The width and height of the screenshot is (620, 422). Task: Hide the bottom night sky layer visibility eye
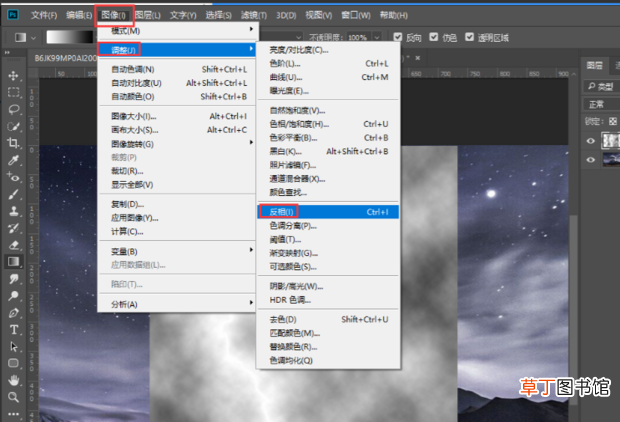tap(591, 160)
